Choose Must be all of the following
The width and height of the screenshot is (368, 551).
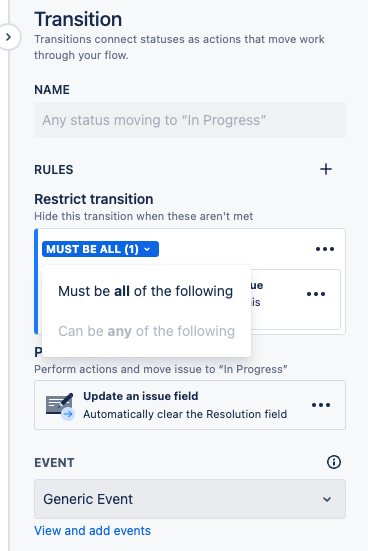[x=146, y=291]
